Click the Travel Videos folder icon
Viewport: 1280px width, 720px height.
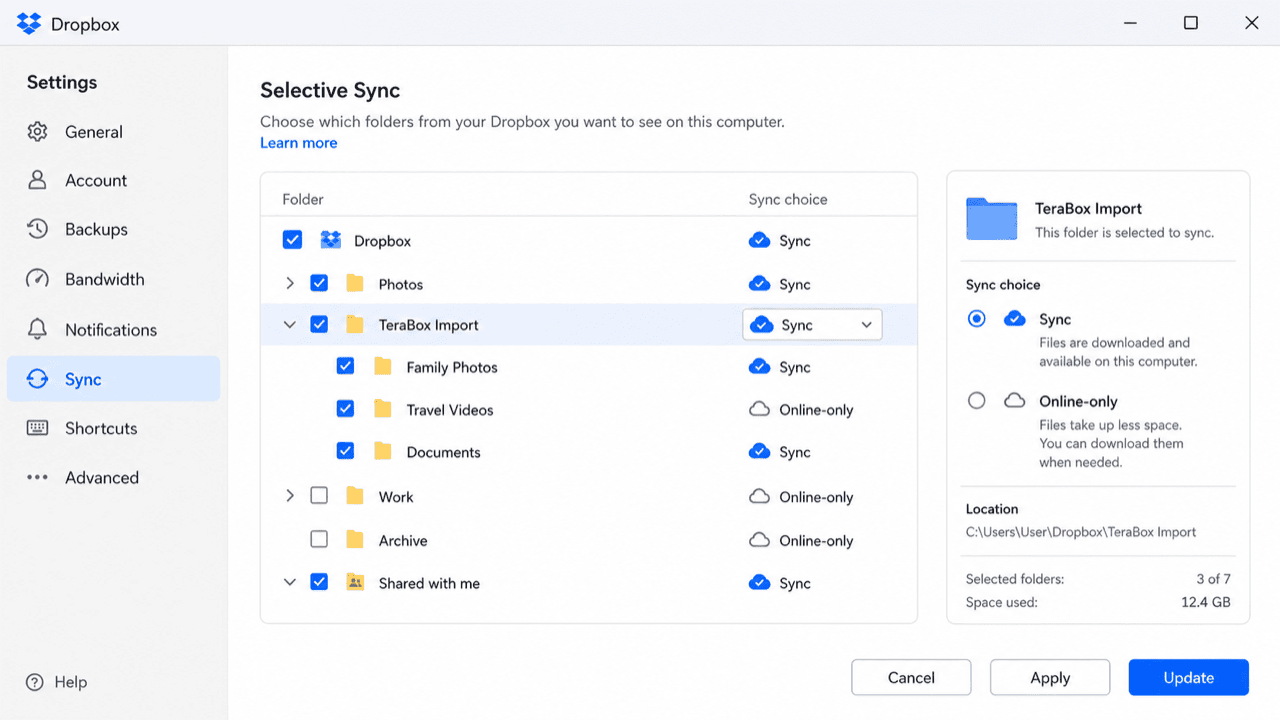(382, 409)
